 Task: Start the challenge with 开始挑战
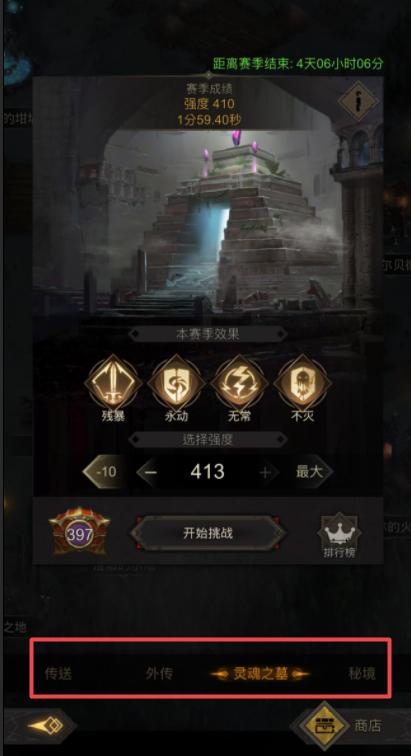tap(208, 533)
